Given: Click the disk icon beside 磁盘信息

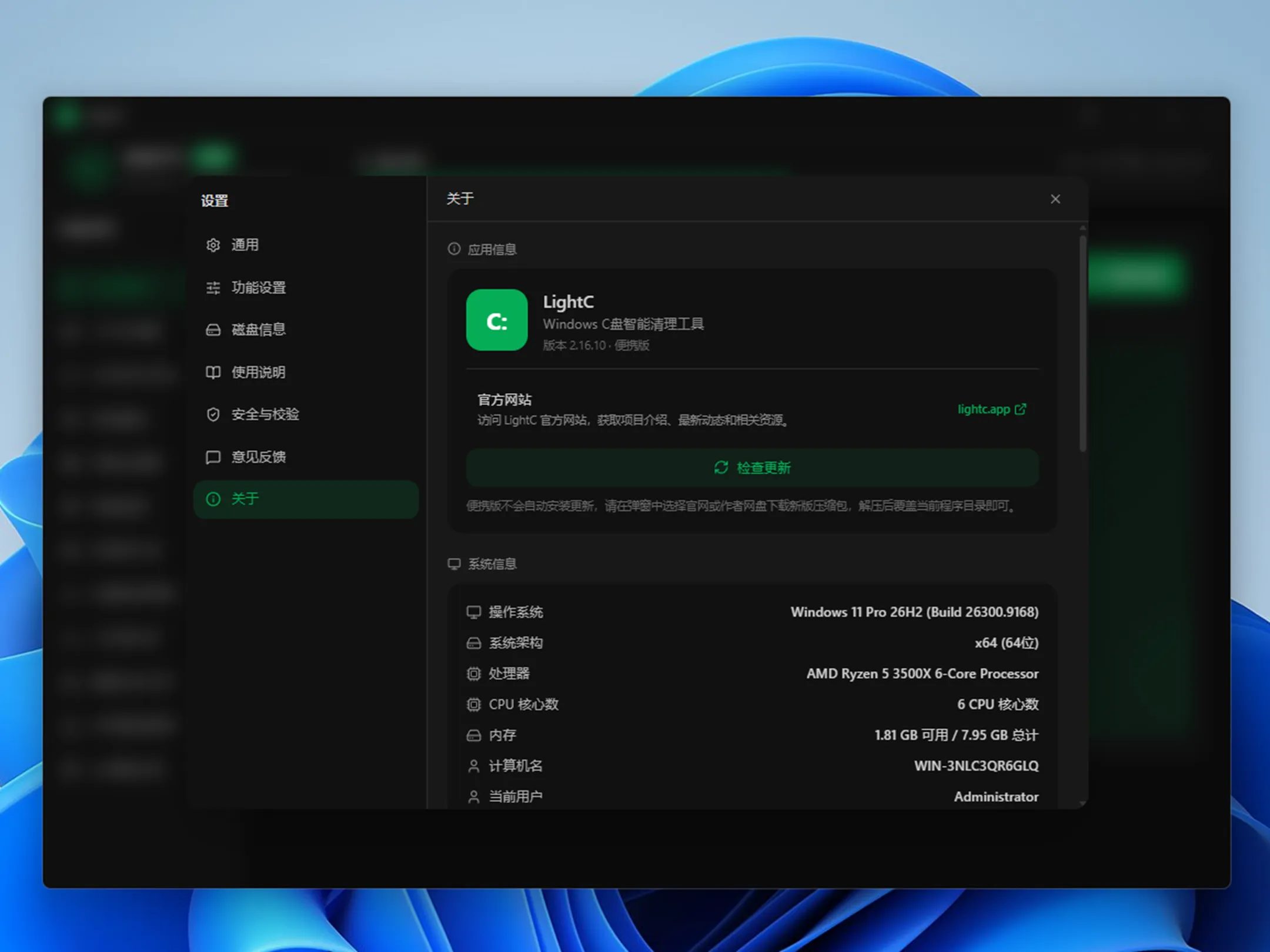Looking at the screenshot, I should (213, 330).
